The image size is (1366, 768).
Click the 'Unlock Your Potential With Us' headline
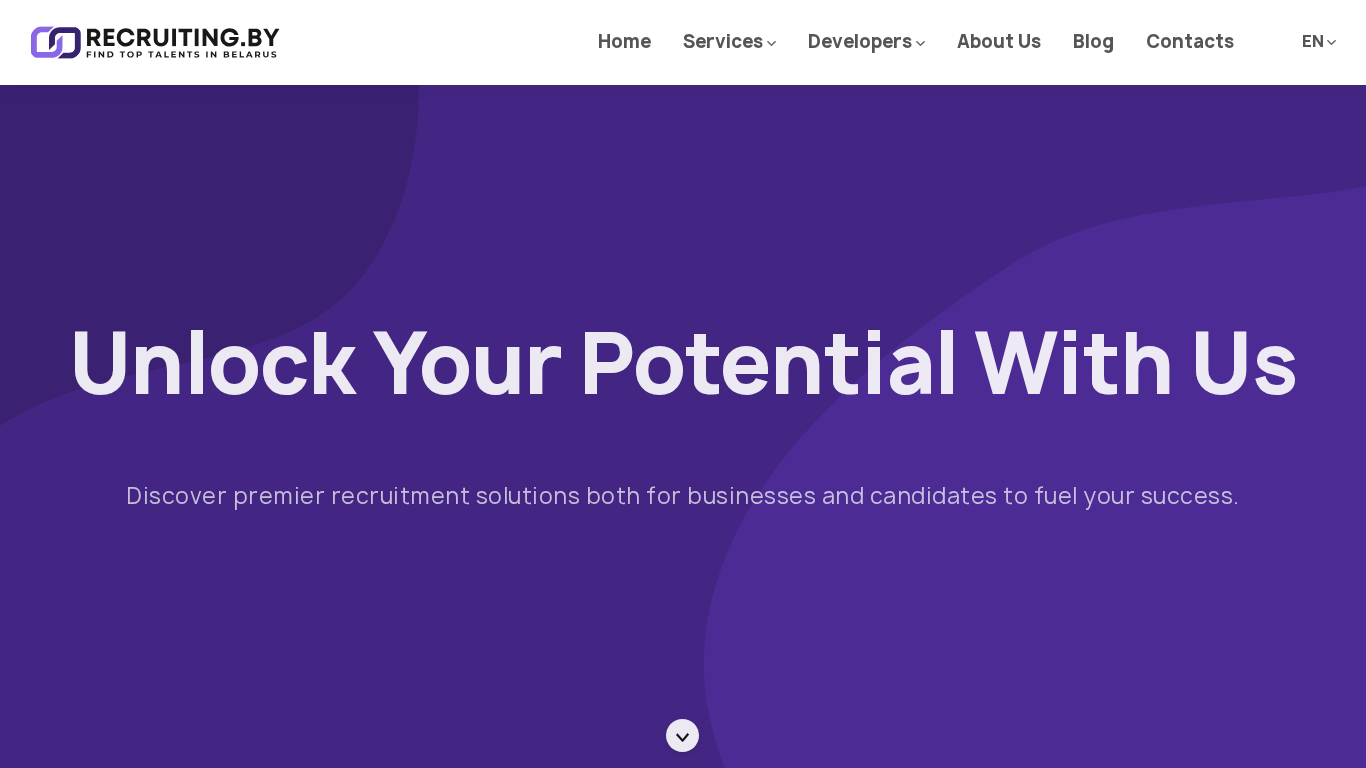683,362
